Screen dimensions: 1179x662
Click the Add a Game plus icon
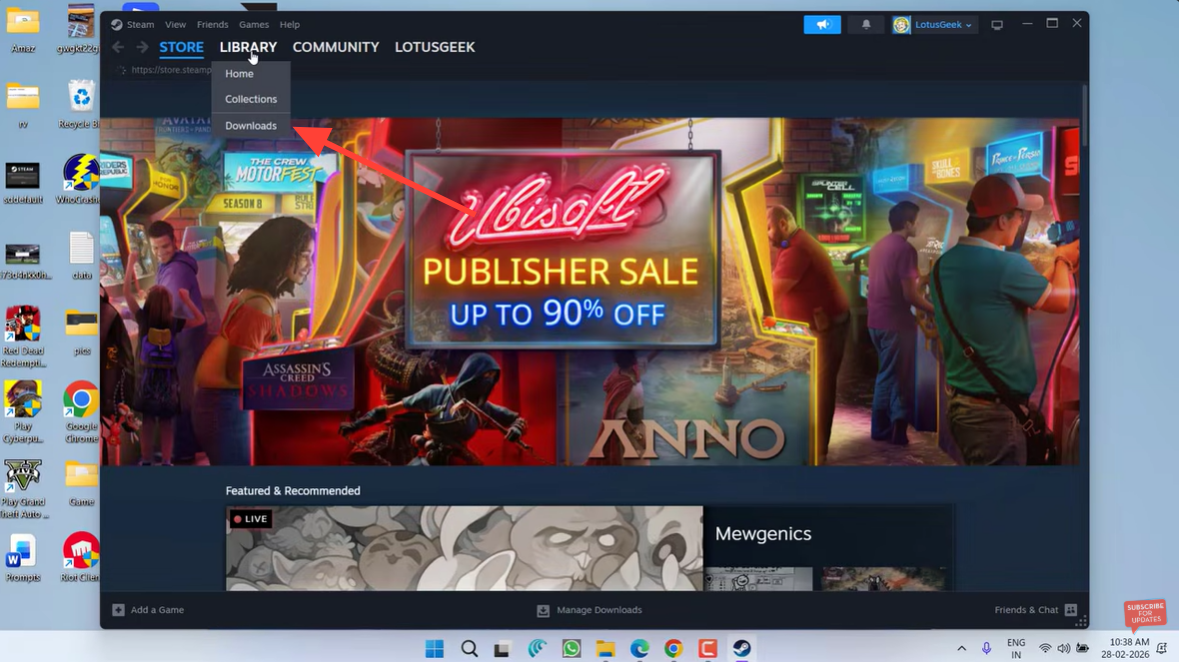[x=118, y=610]
